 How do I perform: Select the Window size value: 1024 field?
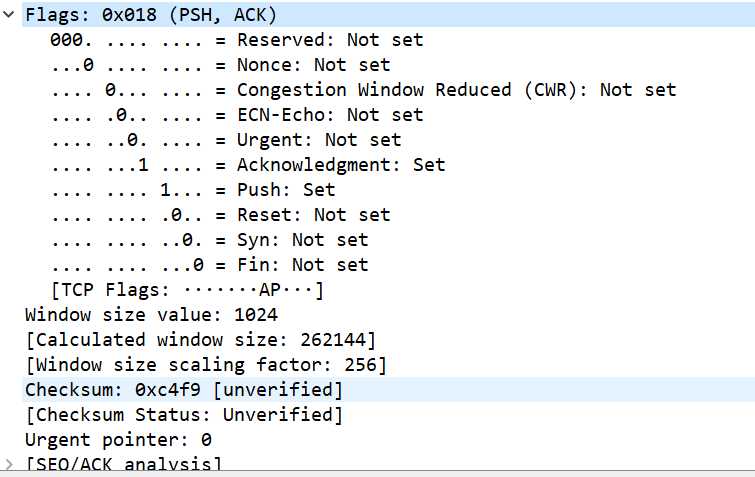click(x=151, y=315)
